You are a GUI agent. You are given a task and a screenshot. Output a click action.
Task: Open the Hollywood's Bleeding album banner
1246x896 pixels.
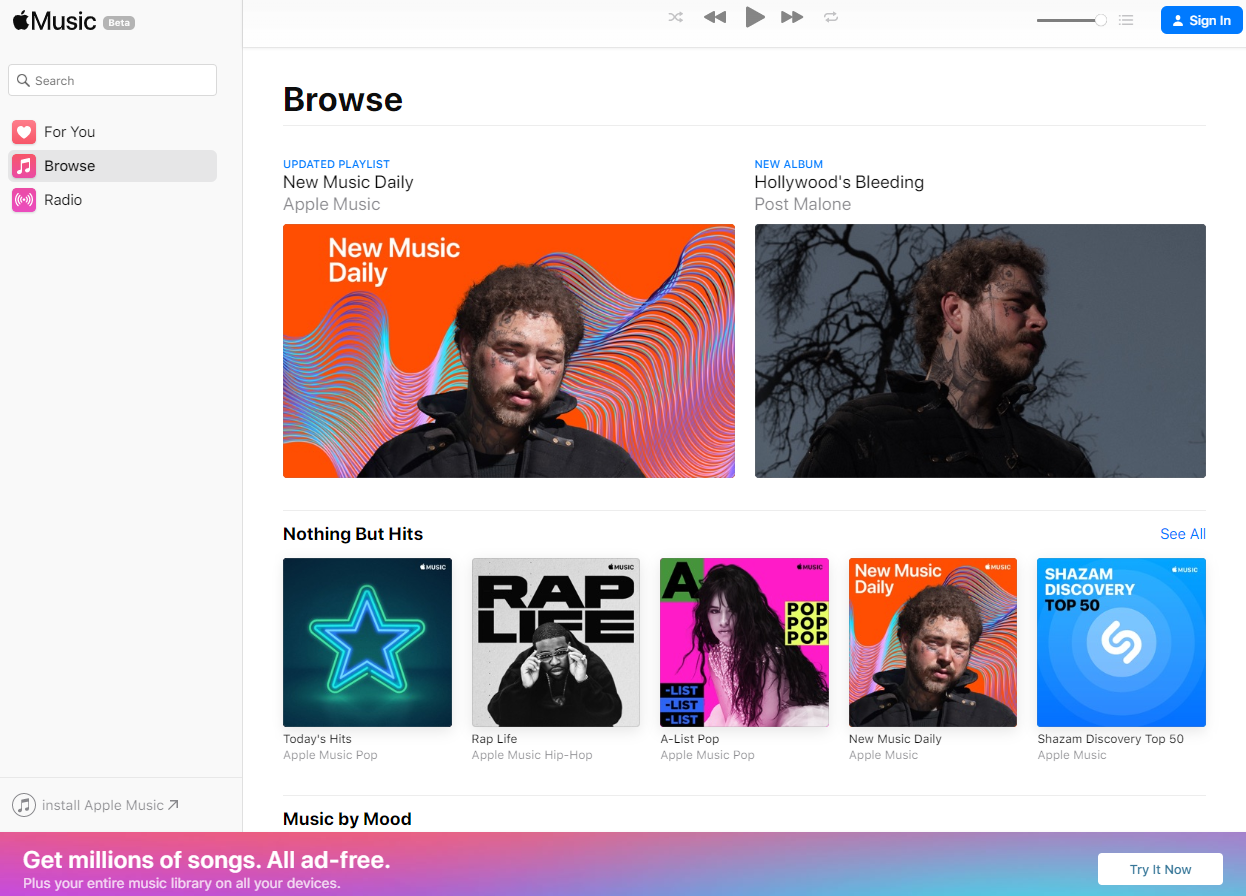pyautogui.click(x=980, y=351)
